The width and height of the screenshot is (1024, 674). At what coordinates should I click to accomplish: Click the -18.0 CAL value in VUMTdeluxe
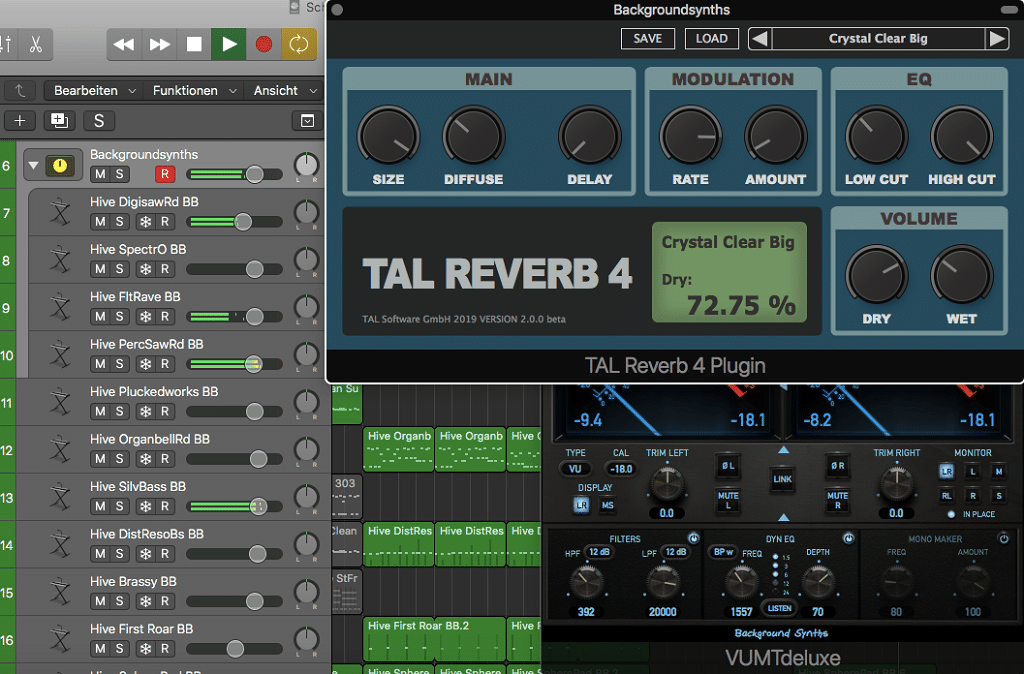point(620,468)
